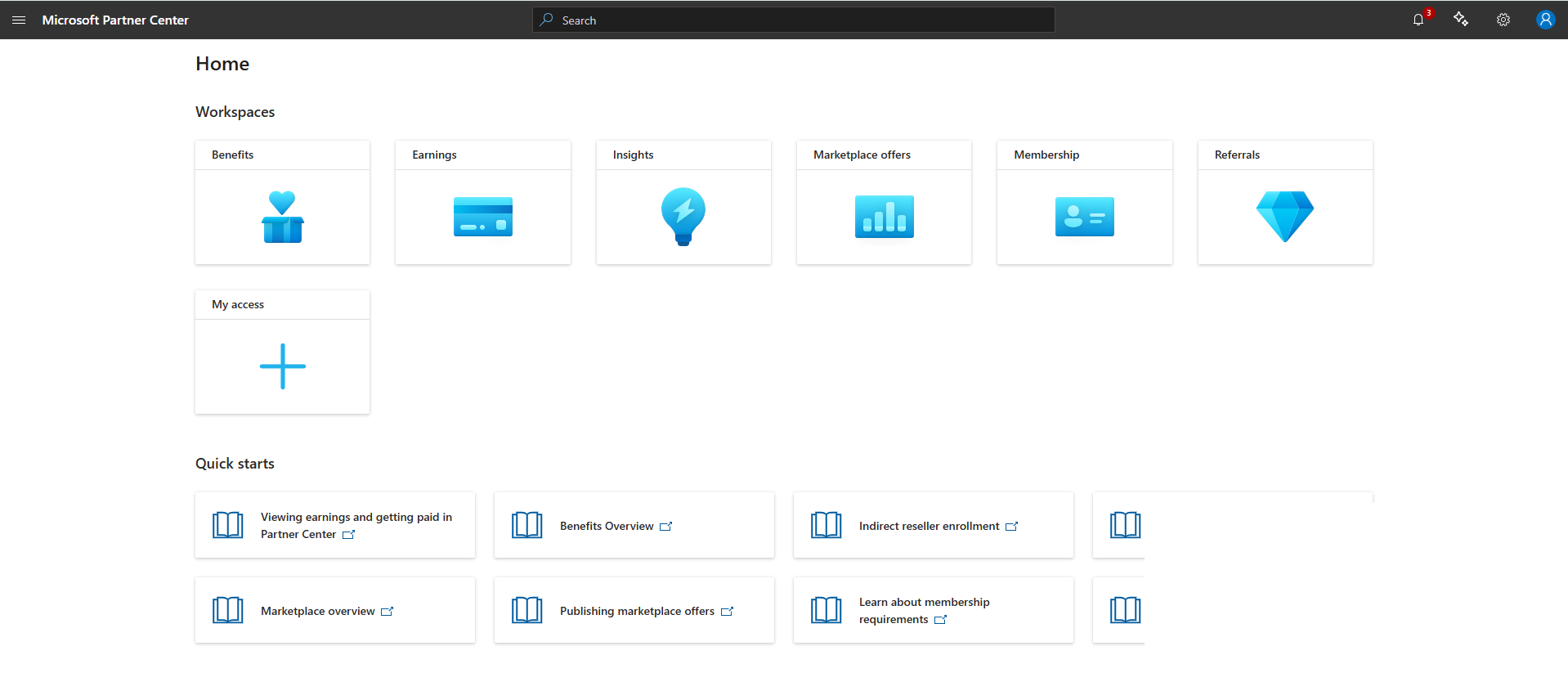Click the Membership ID card icon
The height and width of the screenshot is (682, 1568).
(1085, 217)
